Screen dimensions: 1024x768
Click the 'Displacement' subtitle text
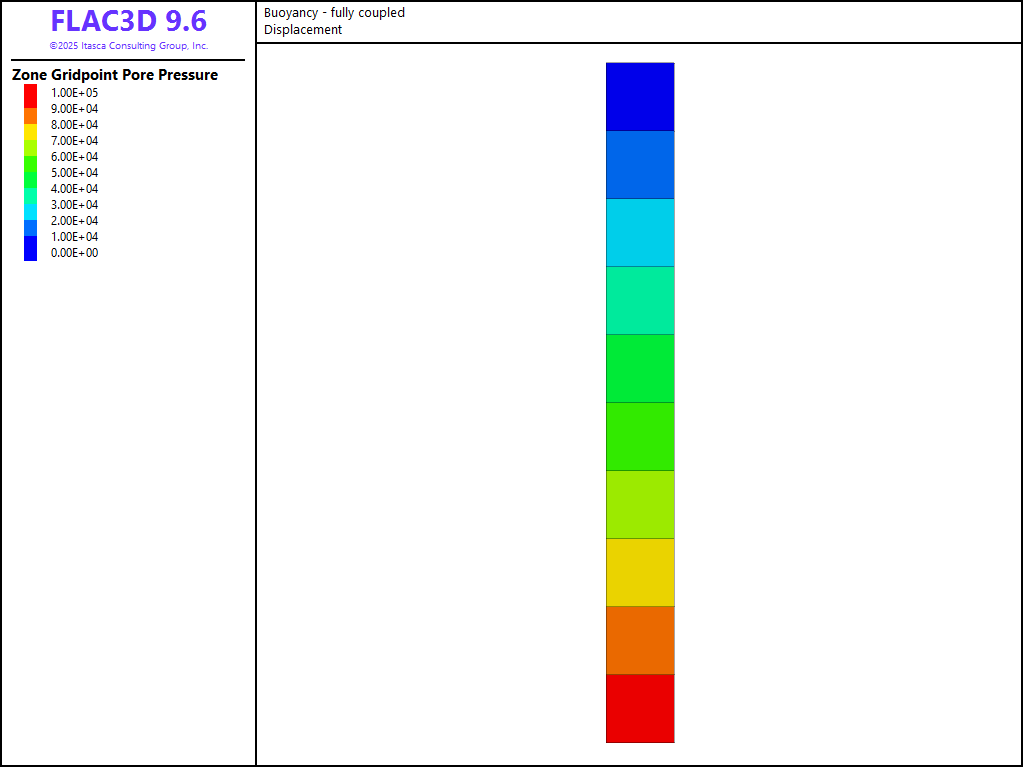click(303, 30)
